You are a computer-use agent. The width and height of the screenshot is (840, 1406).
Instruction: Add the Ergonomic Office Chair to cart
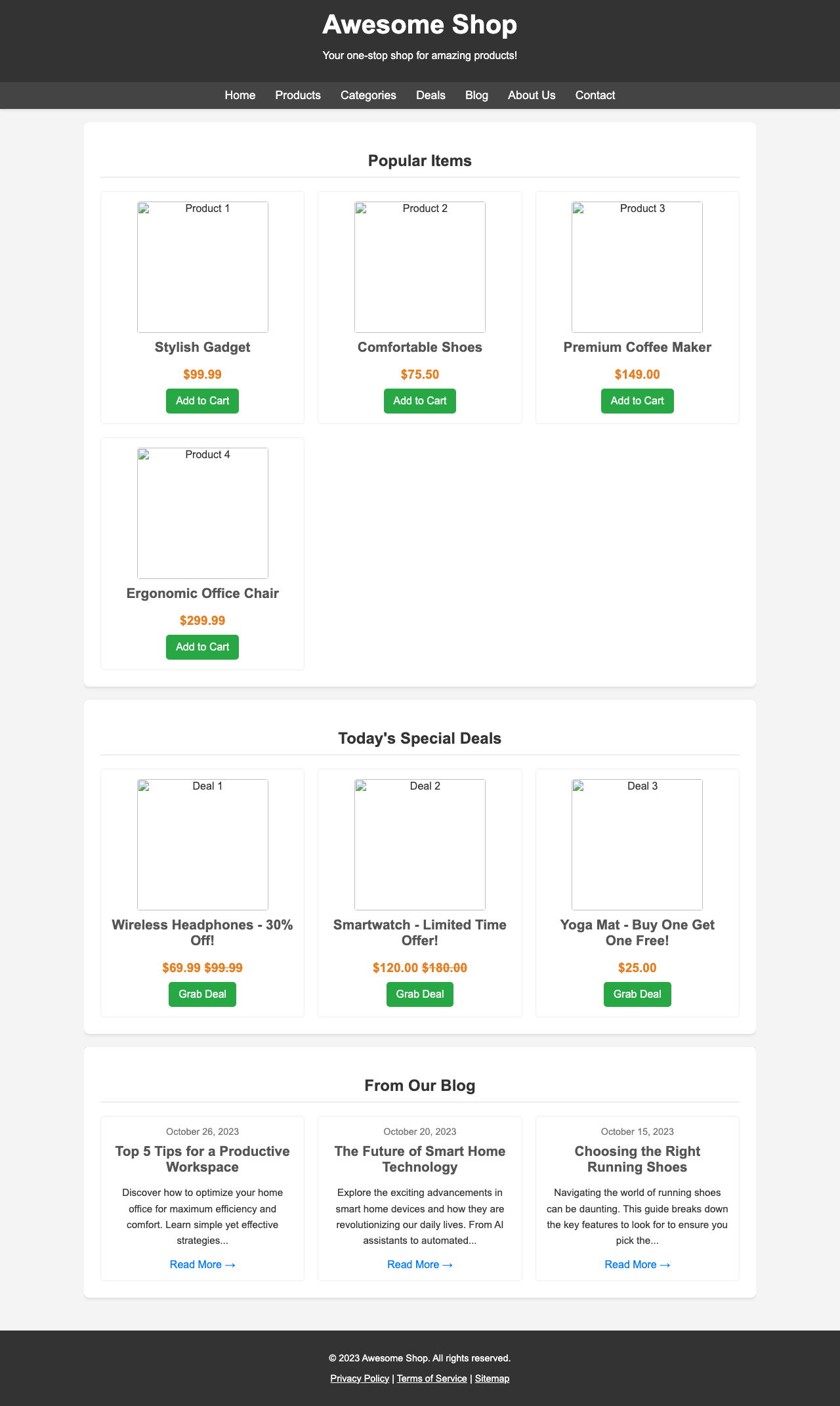pos(201,647)
